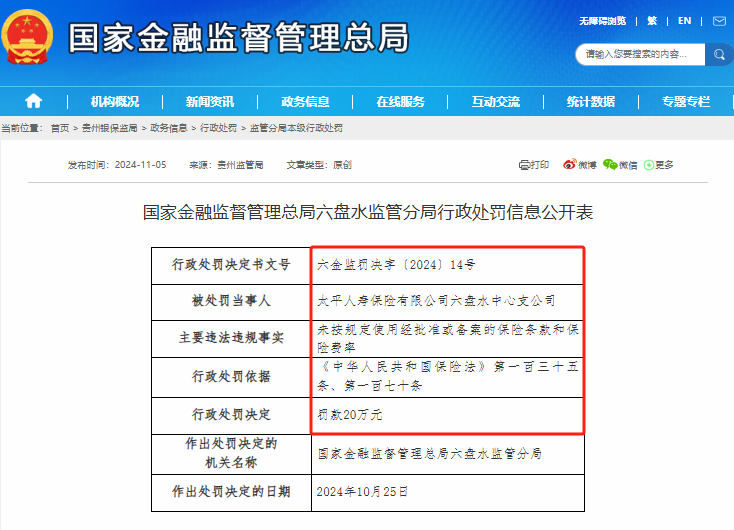Screen dimensions: 734x530
Task: Click the page heading 行政处罚信息公开表
Action: click(x=368, y=213)
